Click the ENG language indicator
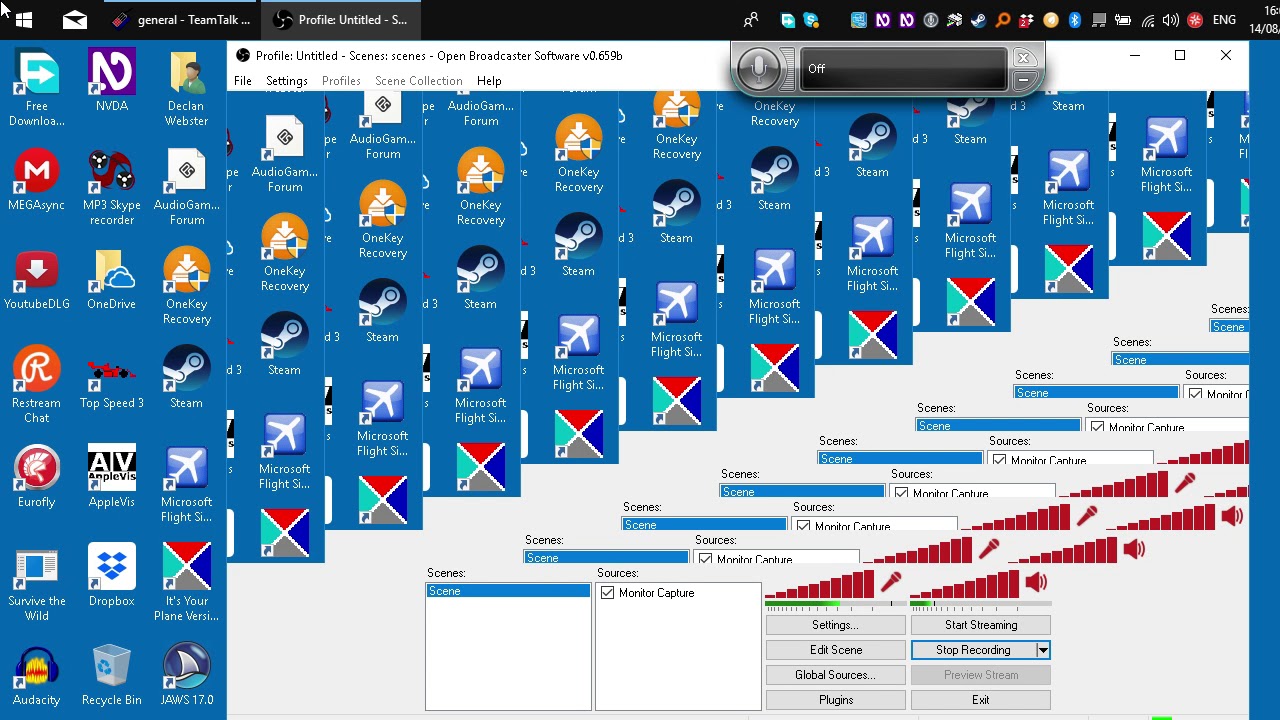This screenshot has height=720, width=1280. coord(1224,19)
